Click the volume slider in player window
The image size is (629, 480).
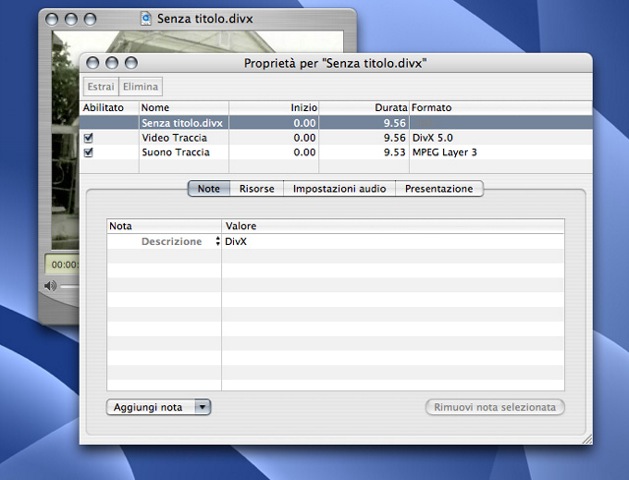click(x=69, y=286)
